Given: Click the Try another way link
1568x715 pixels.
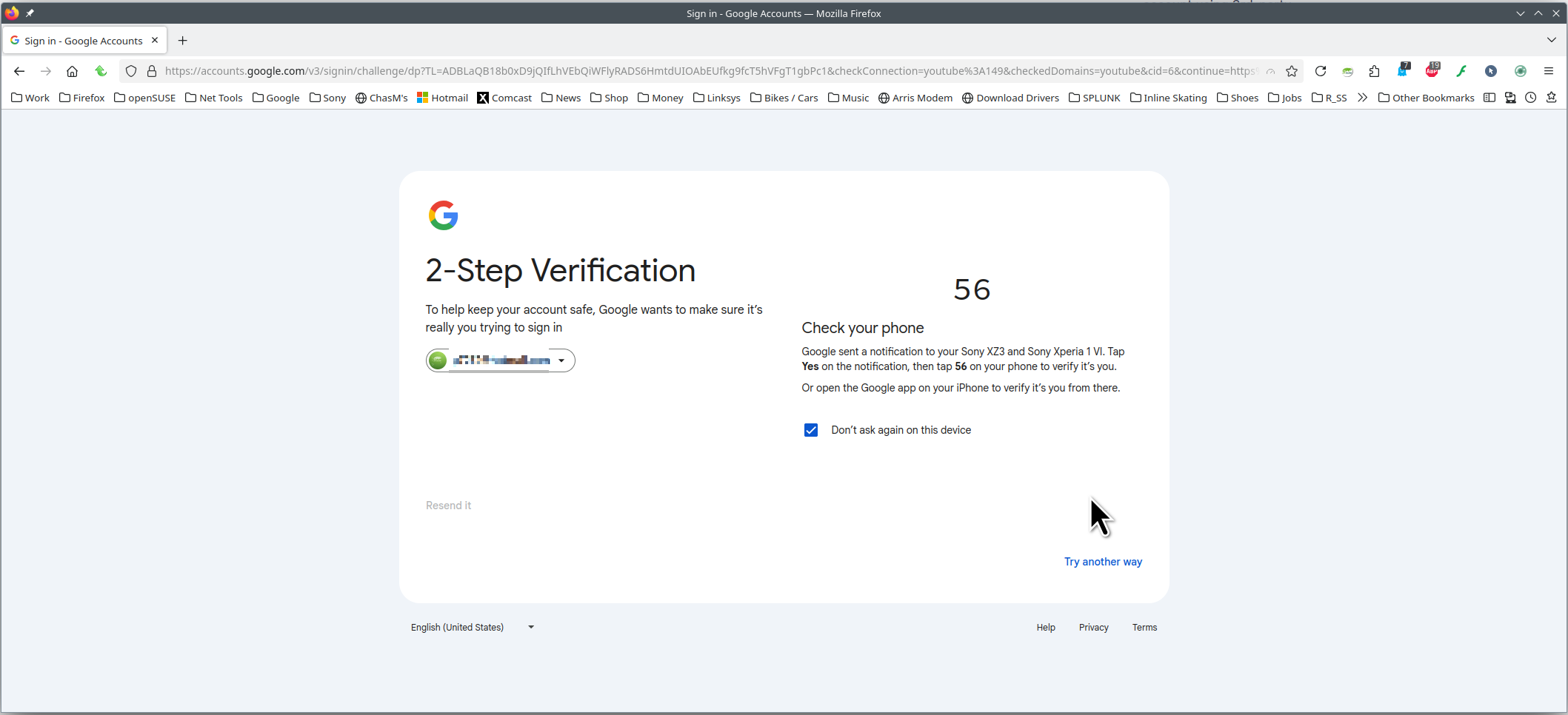Looking at the screenshot, I should click(1103, 562).
